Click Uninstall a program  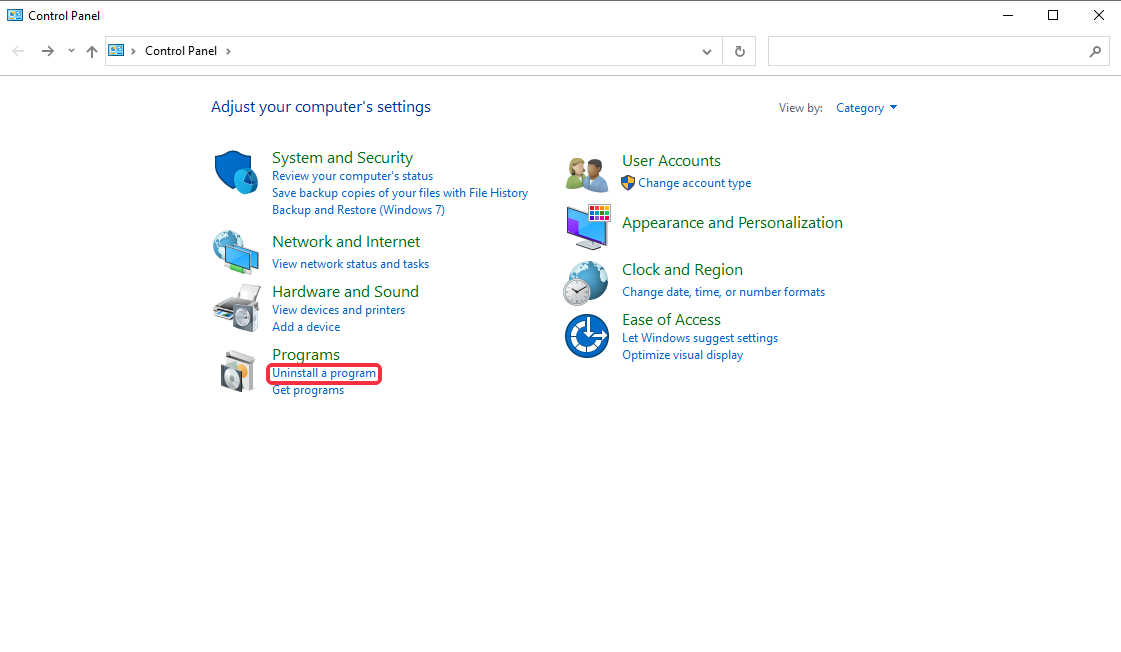(324, 373)
